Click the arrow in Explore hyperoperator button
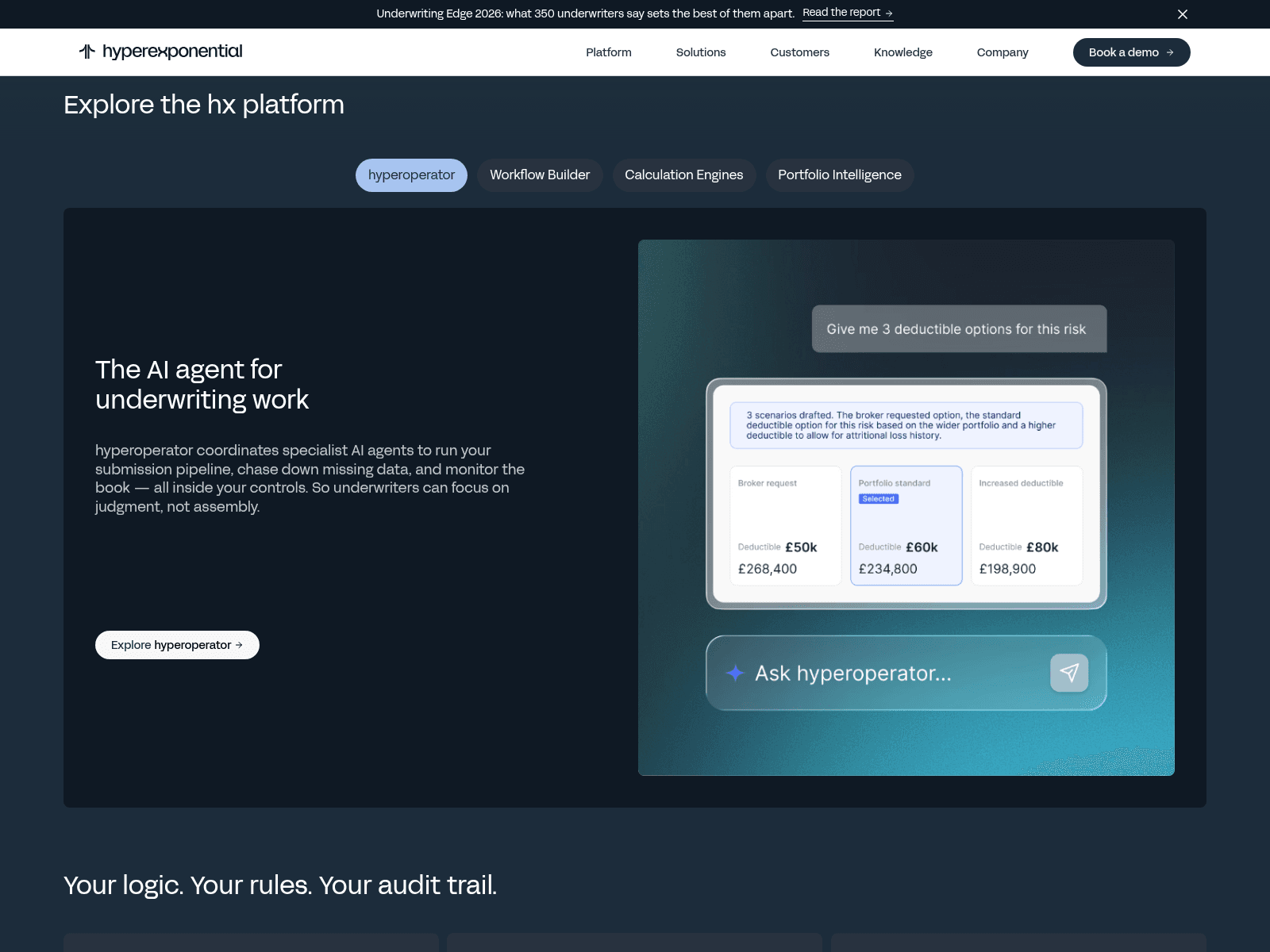The width and height of the screenshot is (1270, 952). click(x=239, y=645)
